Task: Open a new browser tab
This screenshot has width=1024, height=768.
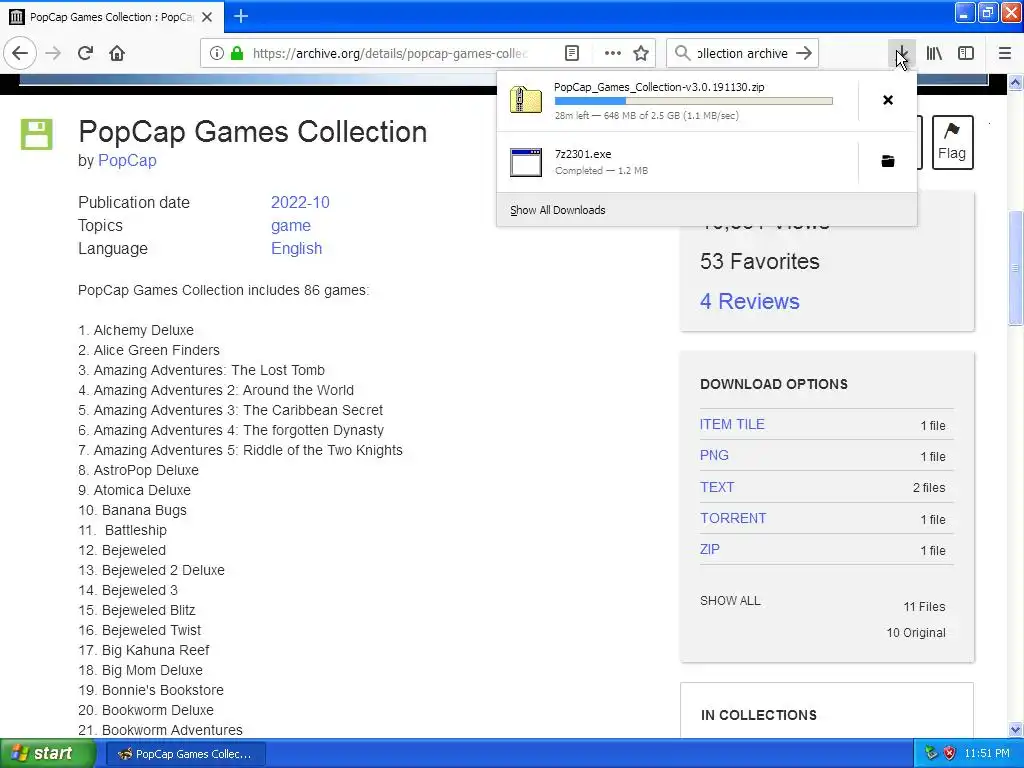Action: 241,16
